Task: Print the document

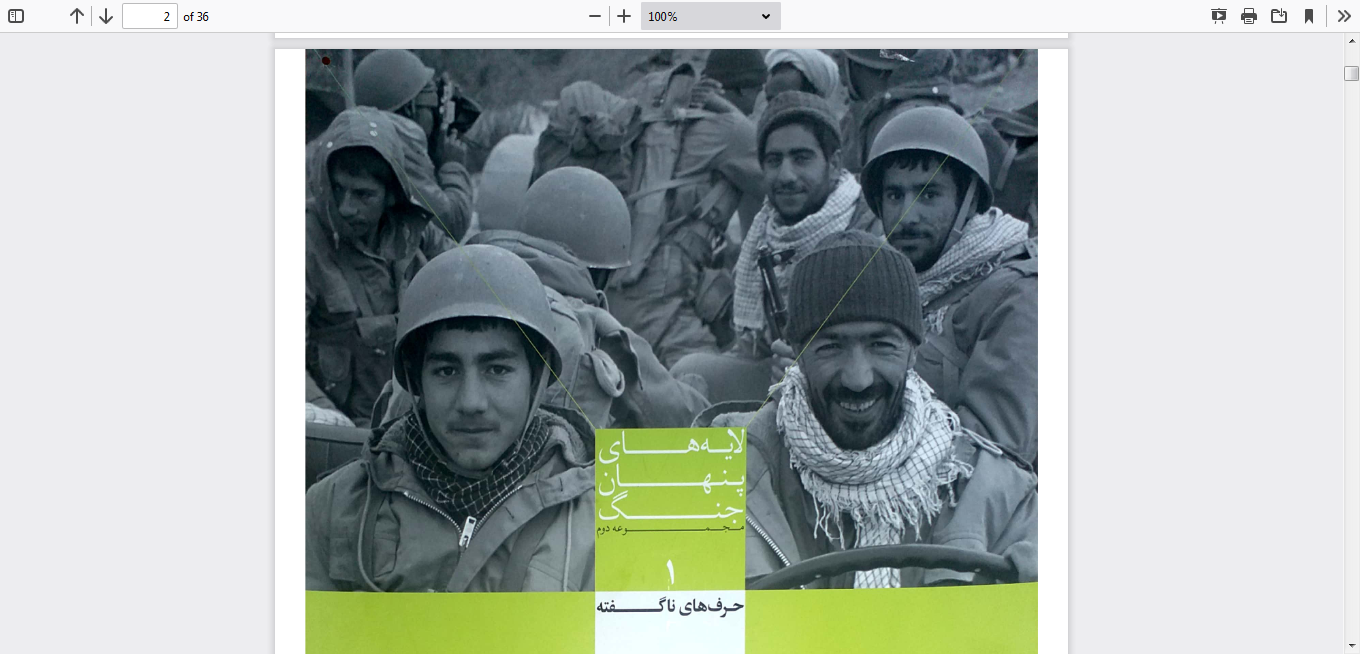Action: [1249, 16]
